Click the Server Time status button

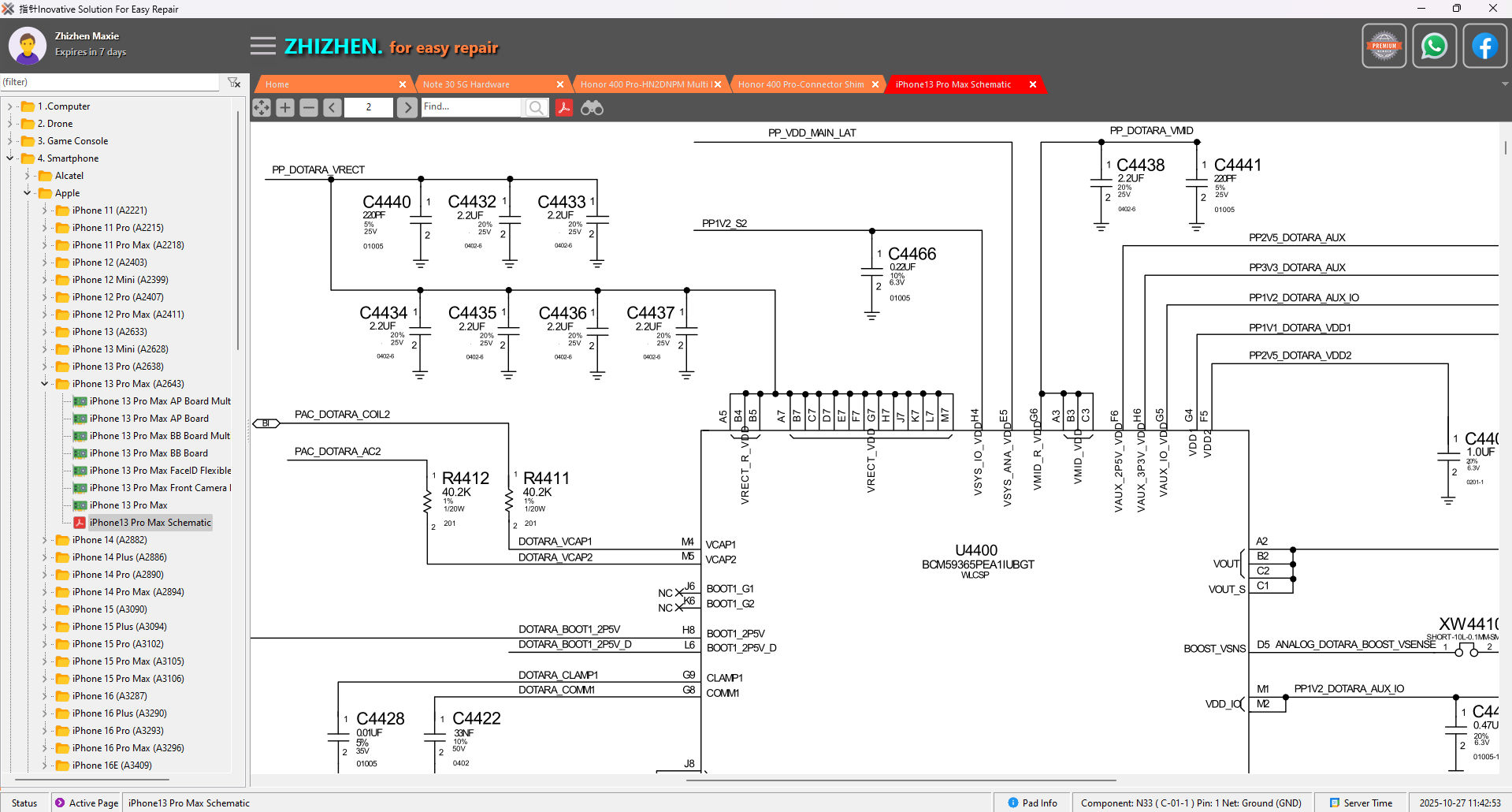1361,803
